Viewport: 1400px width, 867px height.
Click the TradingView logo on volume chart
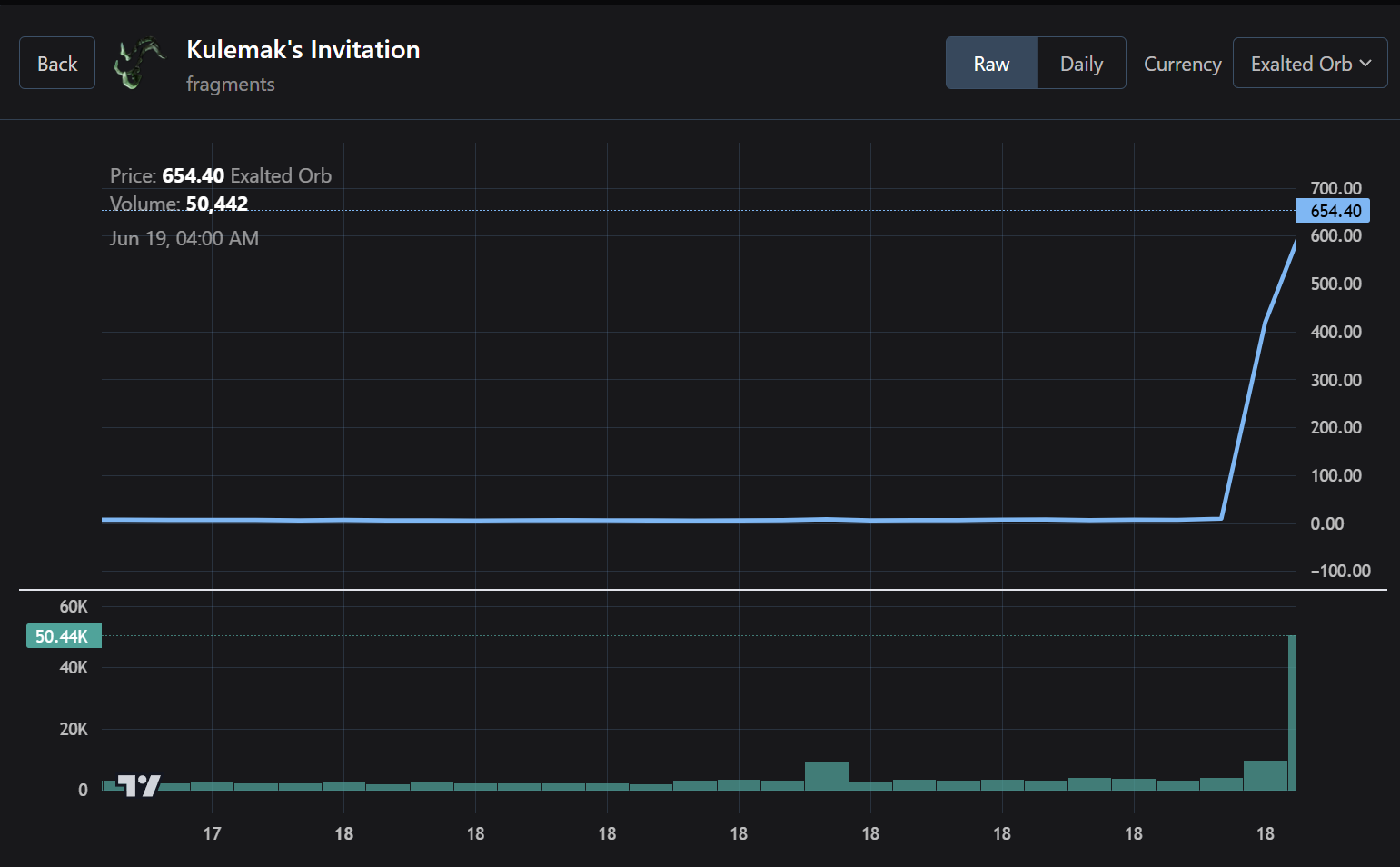(x=139, y=785)
